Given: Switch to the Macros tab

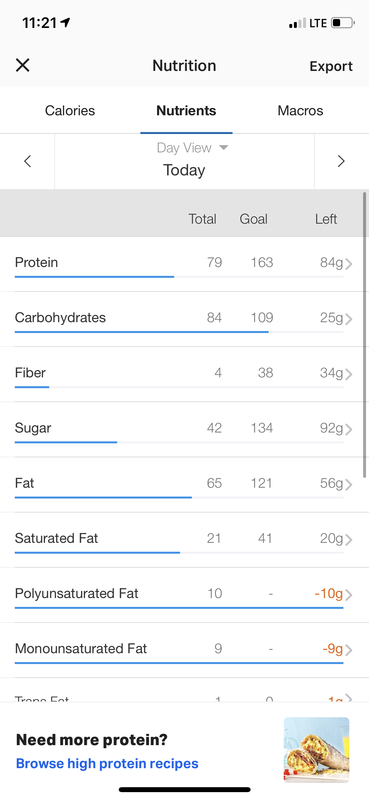Looking at the screenshot, I should click(300, 111).
